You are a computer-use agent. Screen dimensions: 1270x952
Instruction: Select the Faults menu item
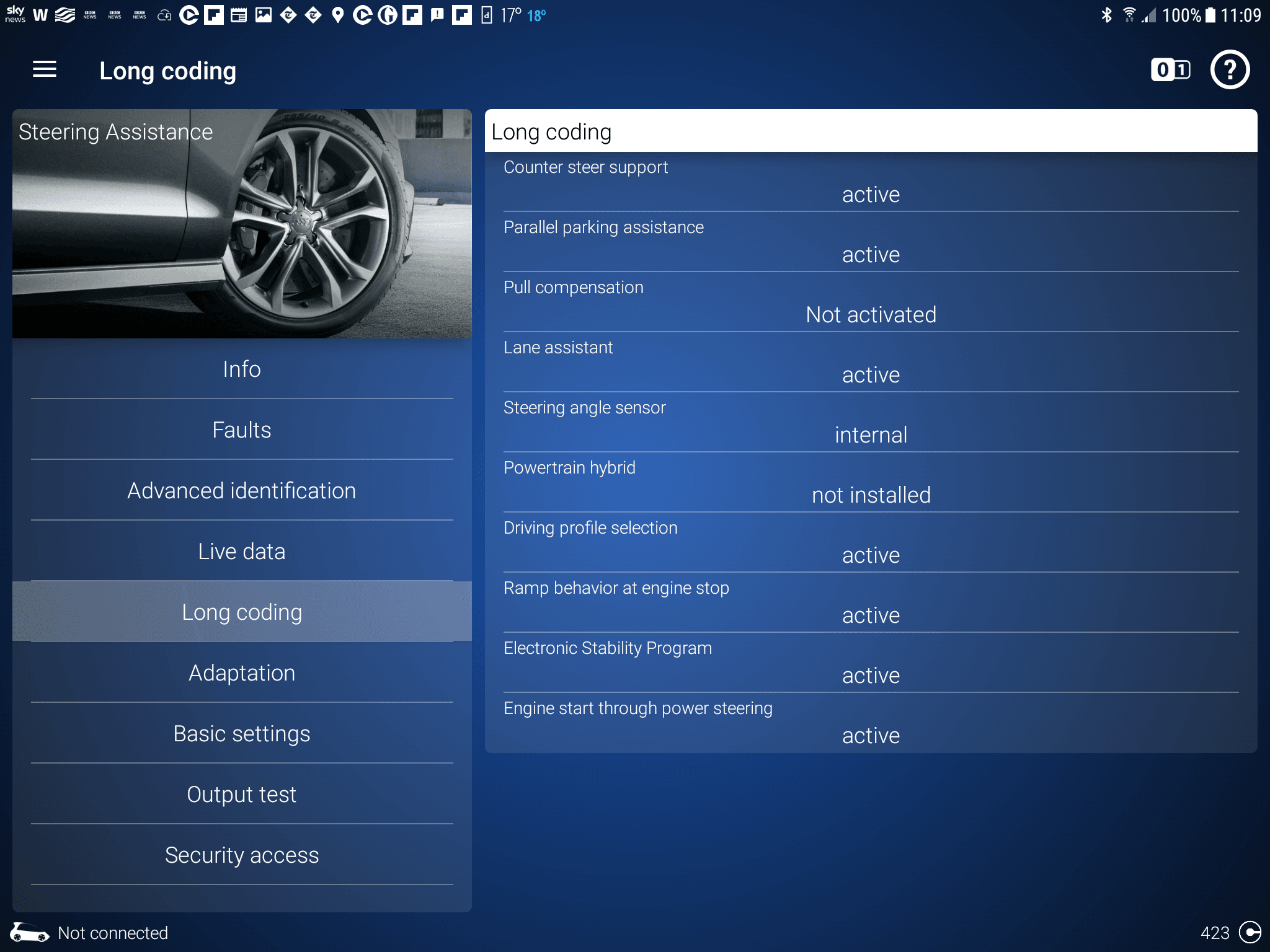point(242,430)
